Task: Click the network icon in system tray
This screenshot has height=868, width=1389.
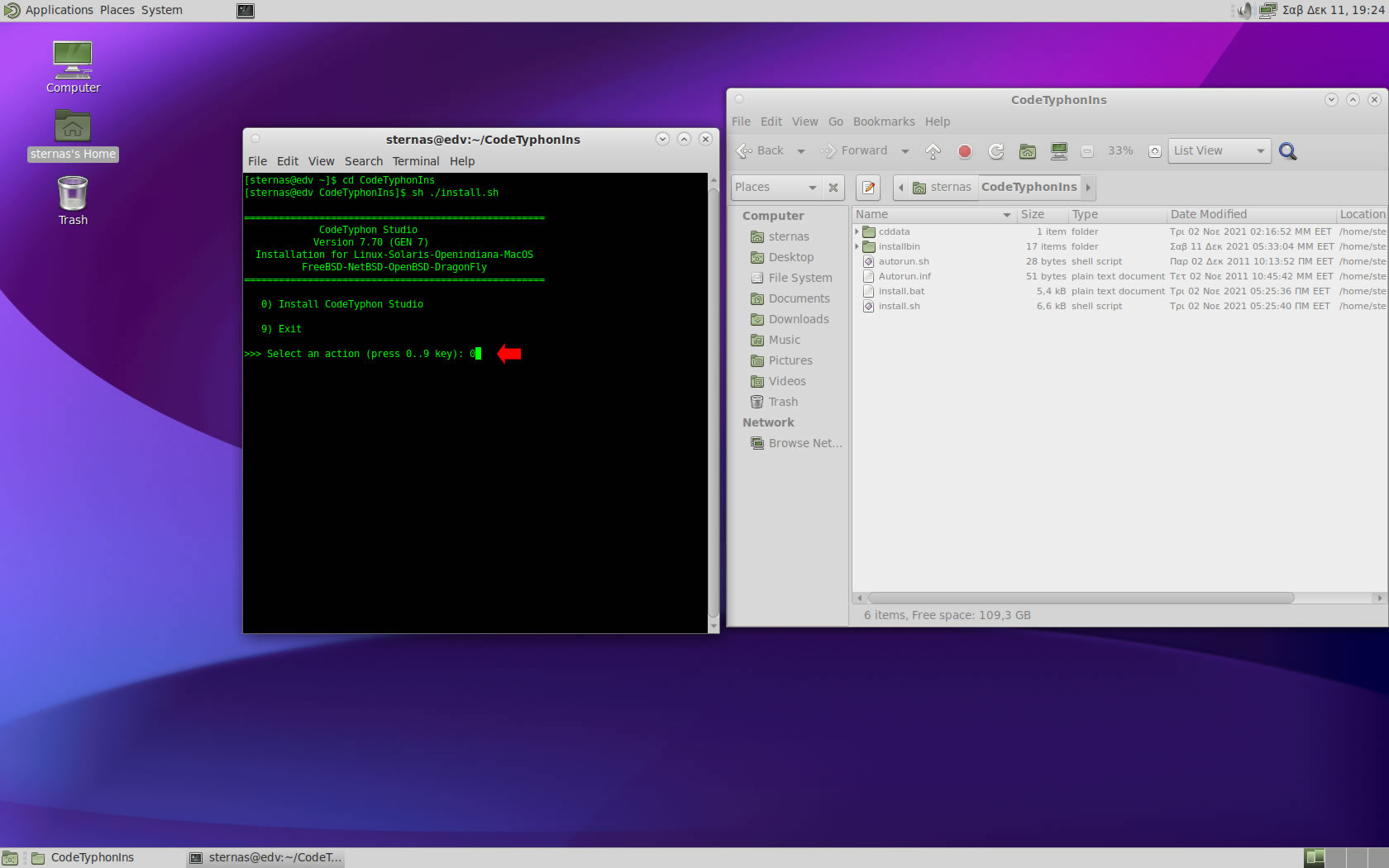Action: [x=1267, y=11]
